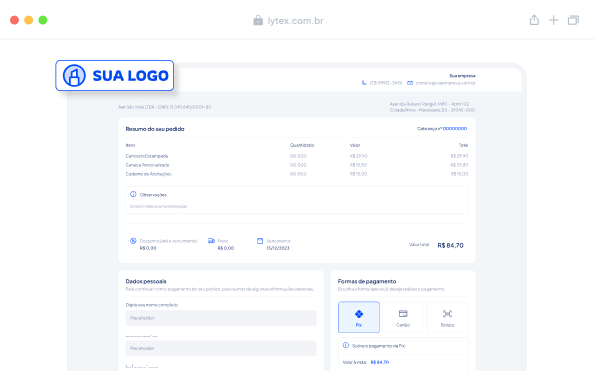Click the lock icon beside lytex.com.br
This screenshot has width=594, height=371.
coord(258,20)
